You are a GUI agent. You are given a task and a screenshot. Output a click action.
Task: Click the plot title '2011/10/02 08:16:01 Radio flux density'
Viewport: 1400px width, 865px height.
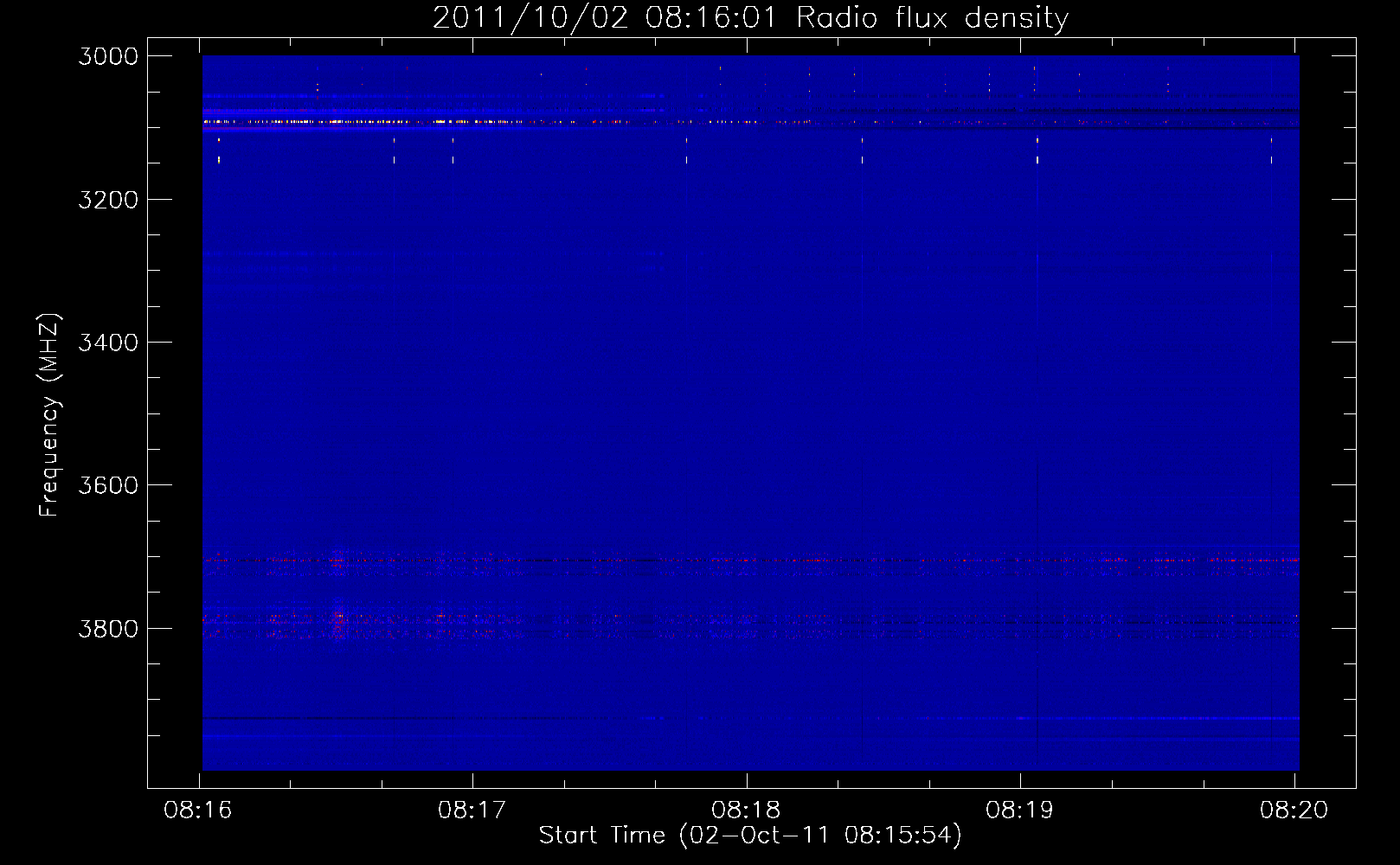click(750, 18)
